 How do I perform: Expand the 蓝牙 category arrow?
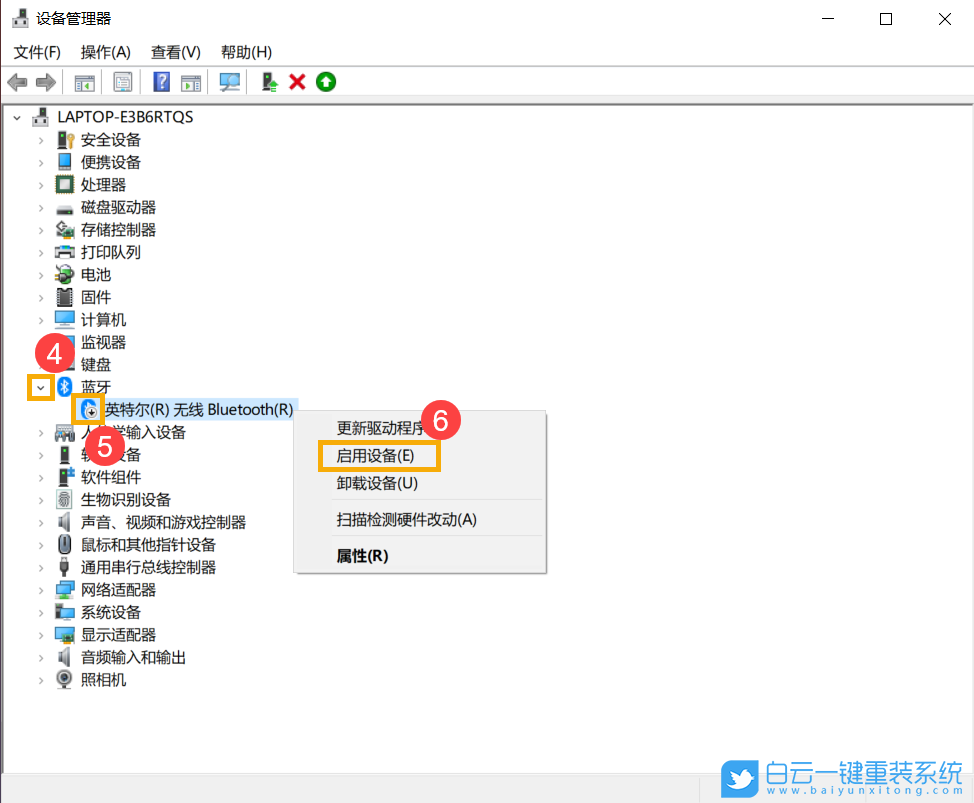coord(42,387)
